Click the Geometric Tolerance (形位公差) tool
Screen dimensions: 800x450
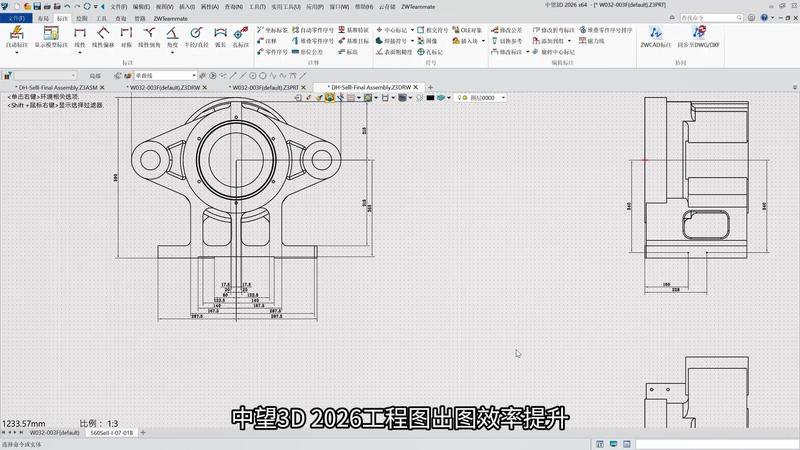[x=307, y=52]
